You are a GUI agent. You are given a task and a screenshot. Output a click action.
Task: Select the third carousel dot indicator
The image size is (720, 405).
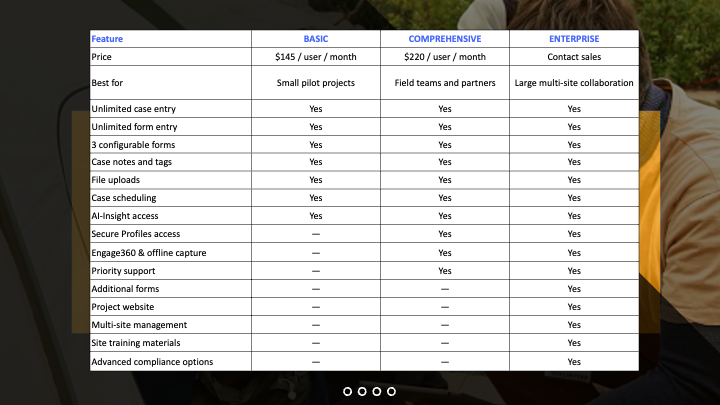377,391
